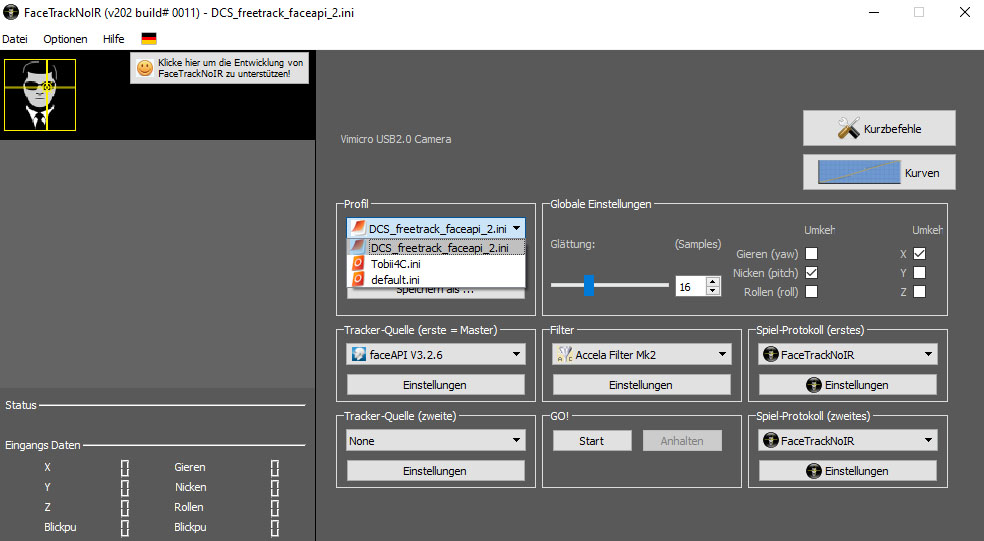Toggle Gieren (yaw) invert checkbox
This screenshot has height=541, width=984.
811,254
